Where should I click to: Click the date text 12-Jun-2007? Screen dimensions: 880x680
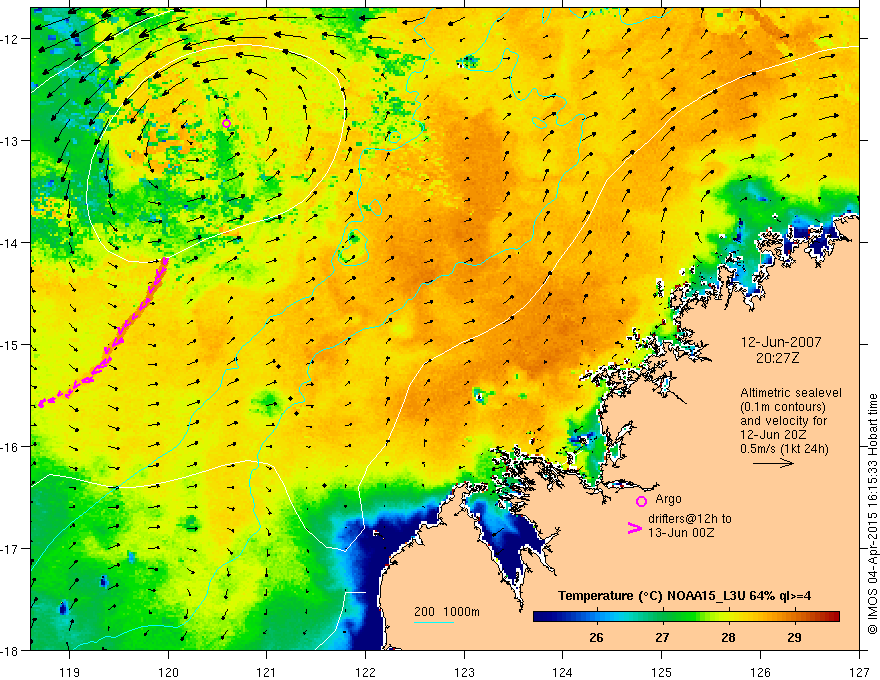tap(781, 342)
